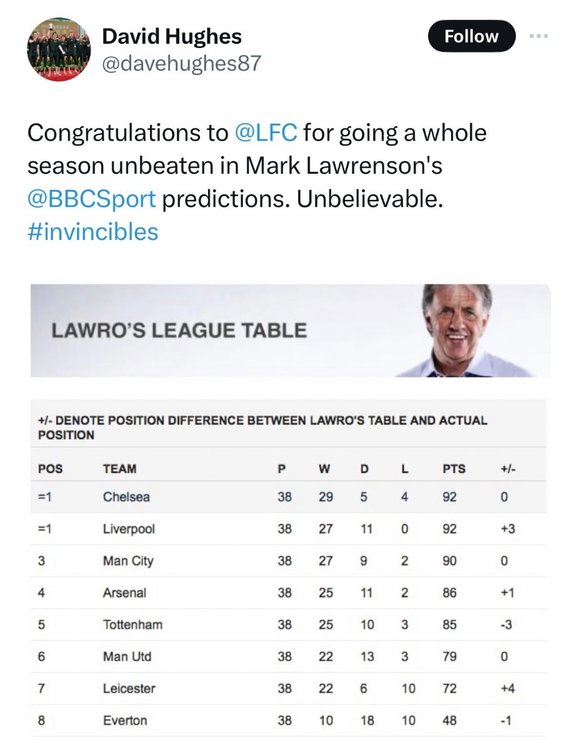Open the Lawro's League Table banner image

pos(290,331)
